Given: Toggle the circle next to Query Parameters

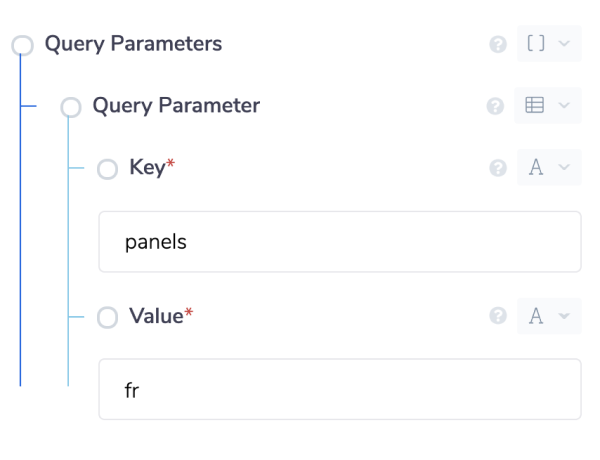Looking at the screenshot, I should 23,45.
